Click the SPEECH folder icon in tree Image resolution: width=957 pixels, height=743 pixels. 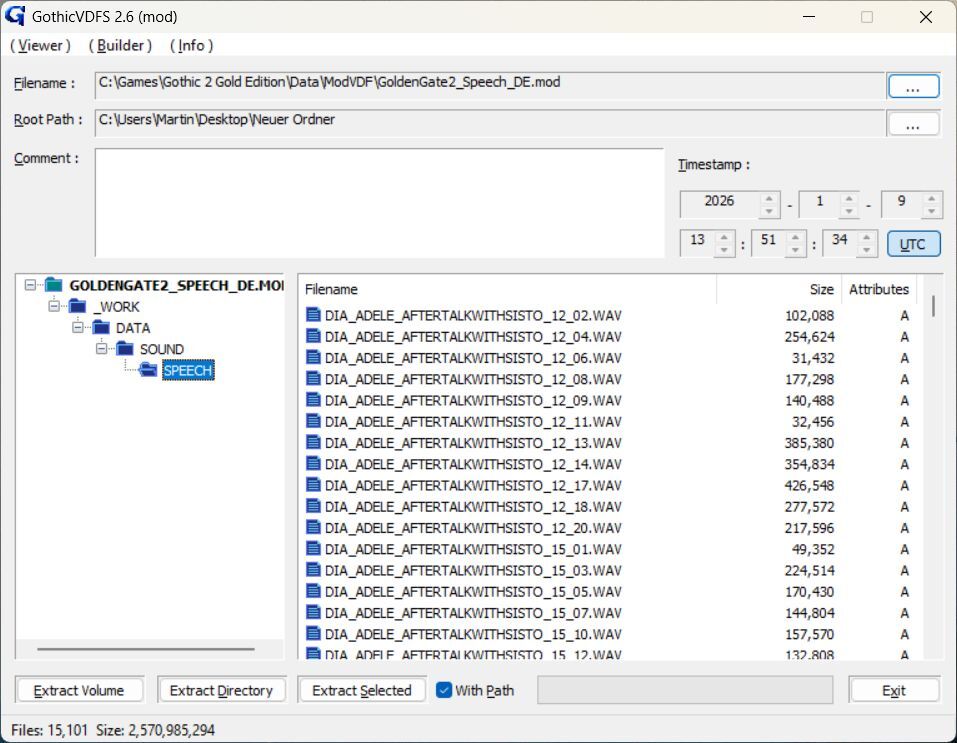tap(148, 371)
